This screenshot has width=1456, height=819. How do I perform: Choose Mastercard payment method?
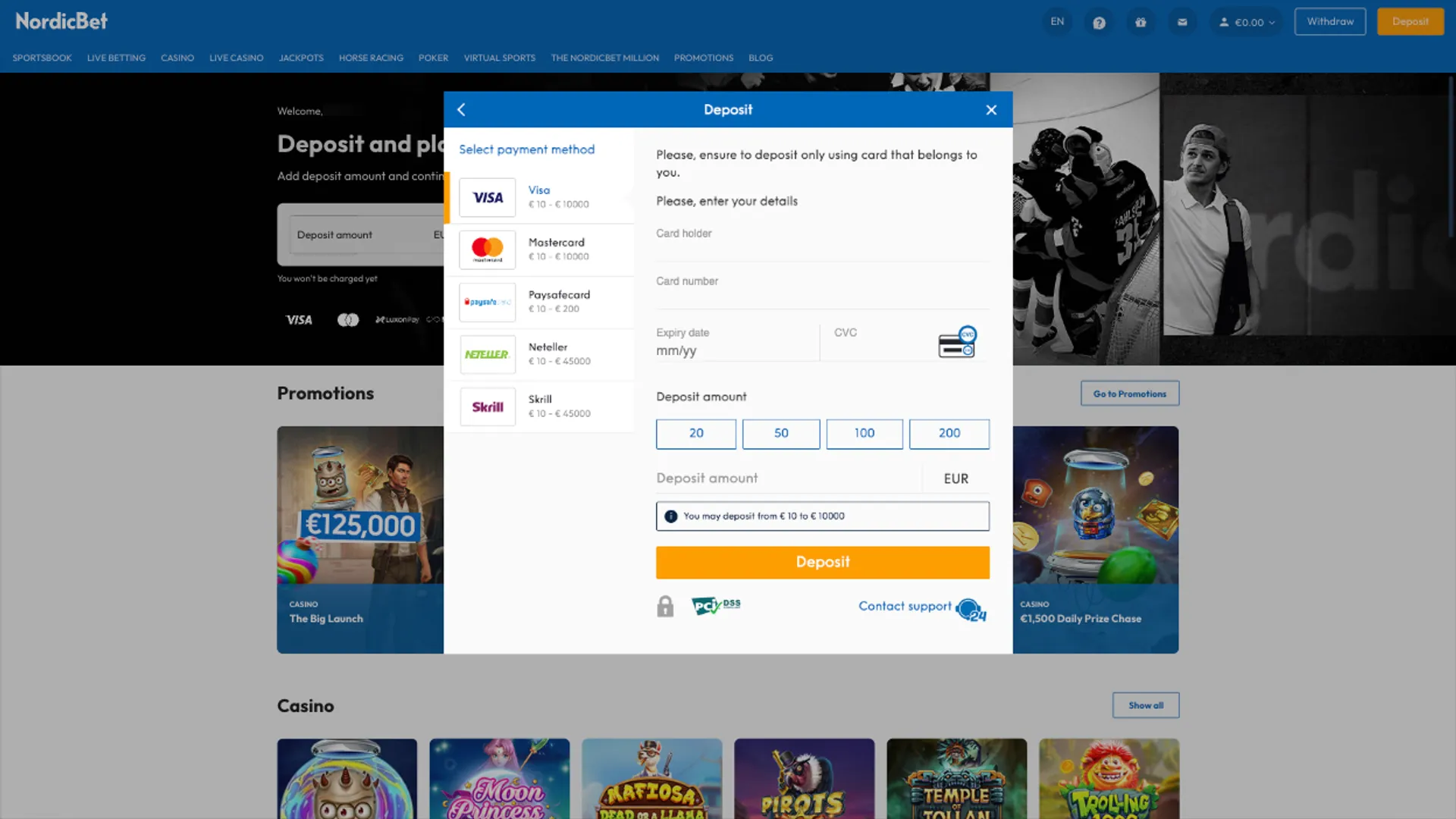[x=540, y=249]
